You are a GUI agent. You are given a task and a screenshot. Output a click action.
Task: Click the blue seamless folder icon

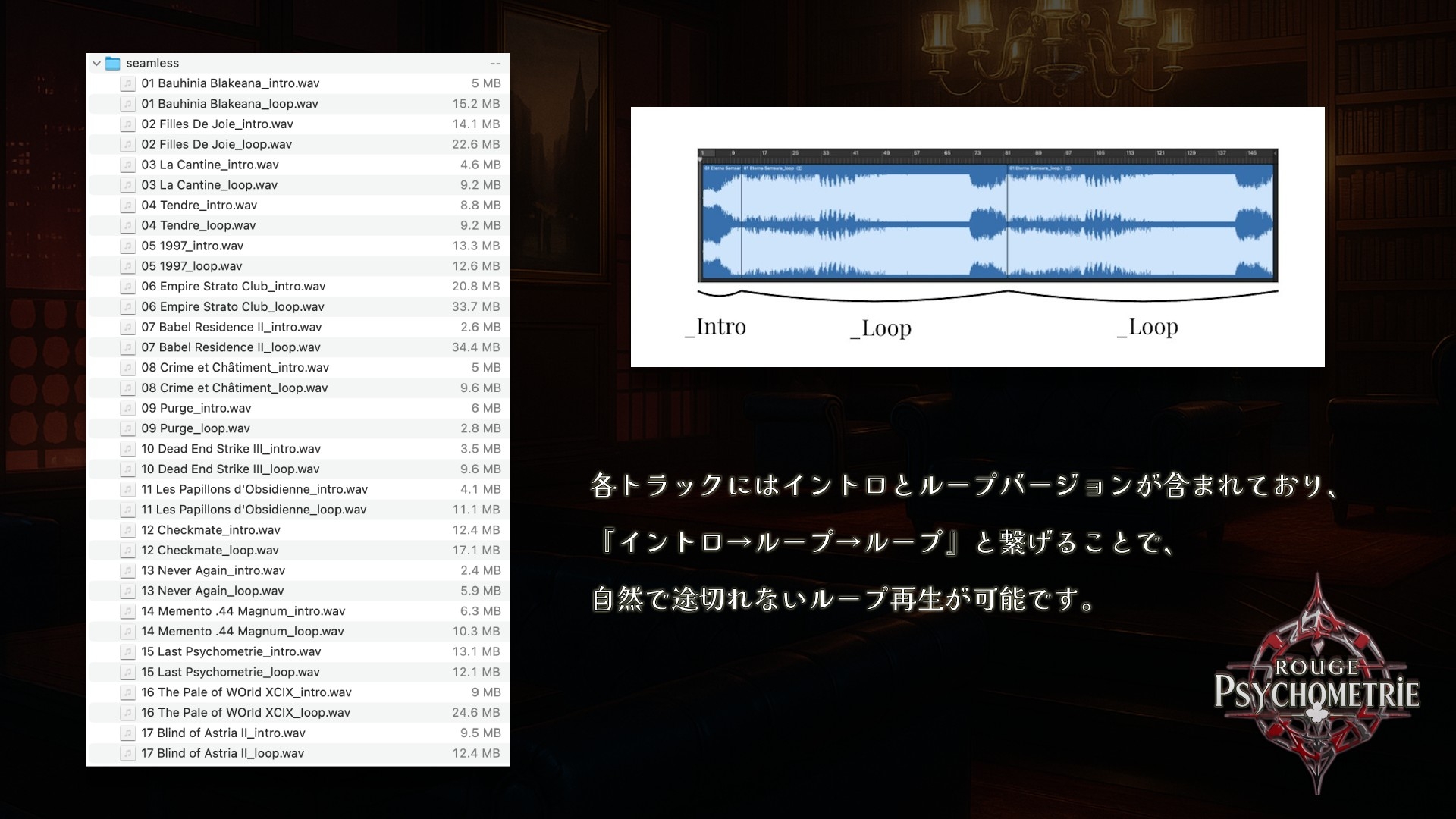[x=112, y=63]
